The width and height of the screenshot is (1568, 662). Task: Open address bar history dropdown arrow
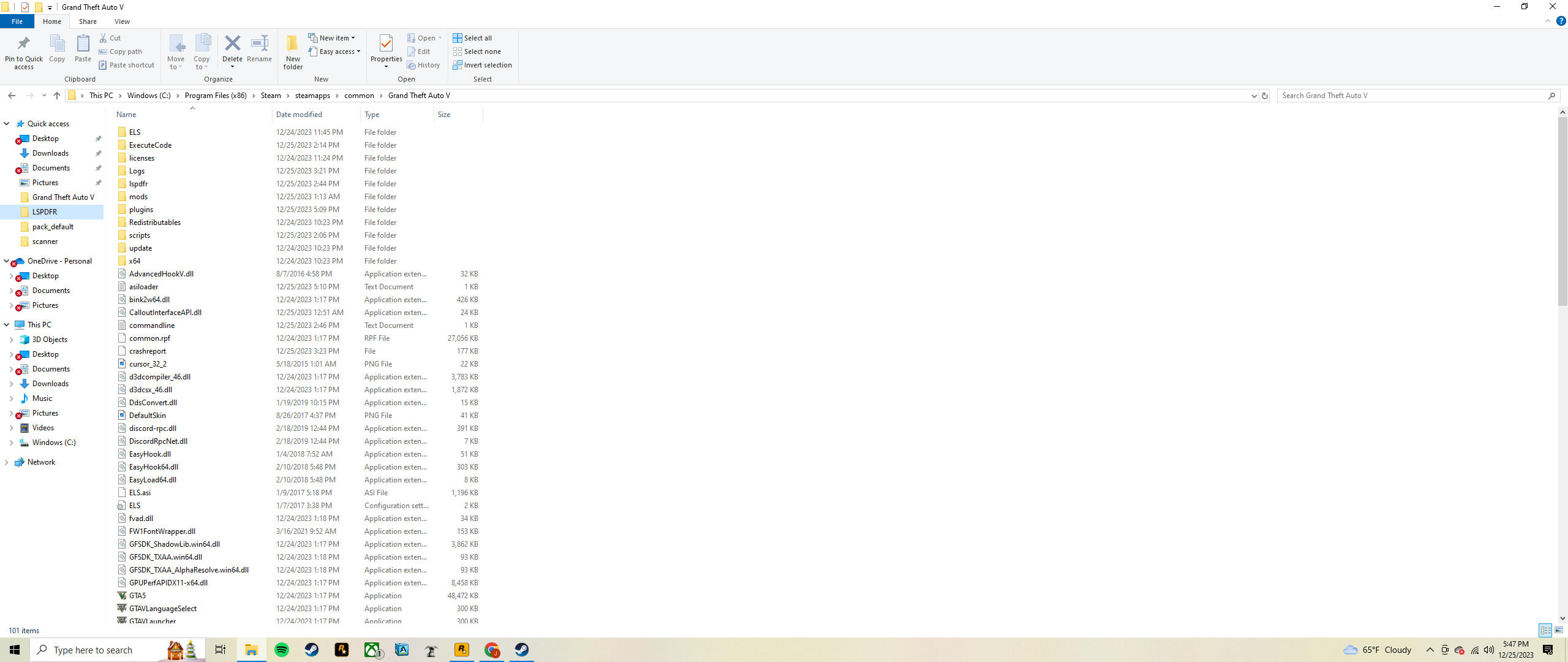tap(1254, 96)
